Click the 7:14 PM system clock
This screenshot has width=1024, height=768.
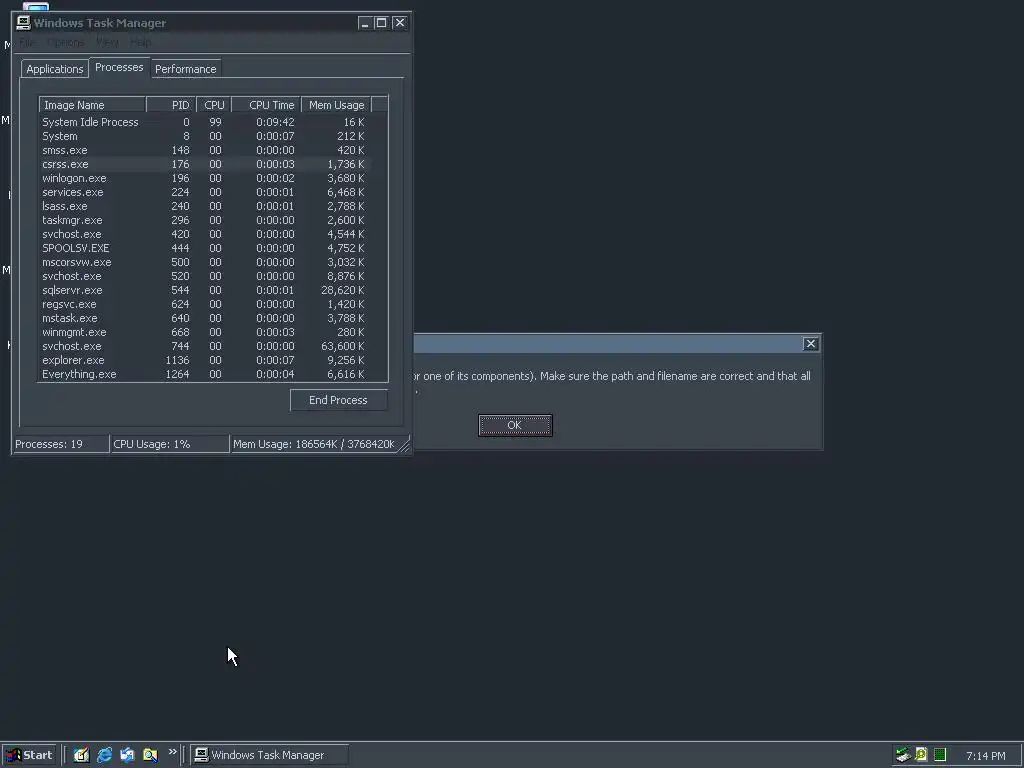pos(985,756)
